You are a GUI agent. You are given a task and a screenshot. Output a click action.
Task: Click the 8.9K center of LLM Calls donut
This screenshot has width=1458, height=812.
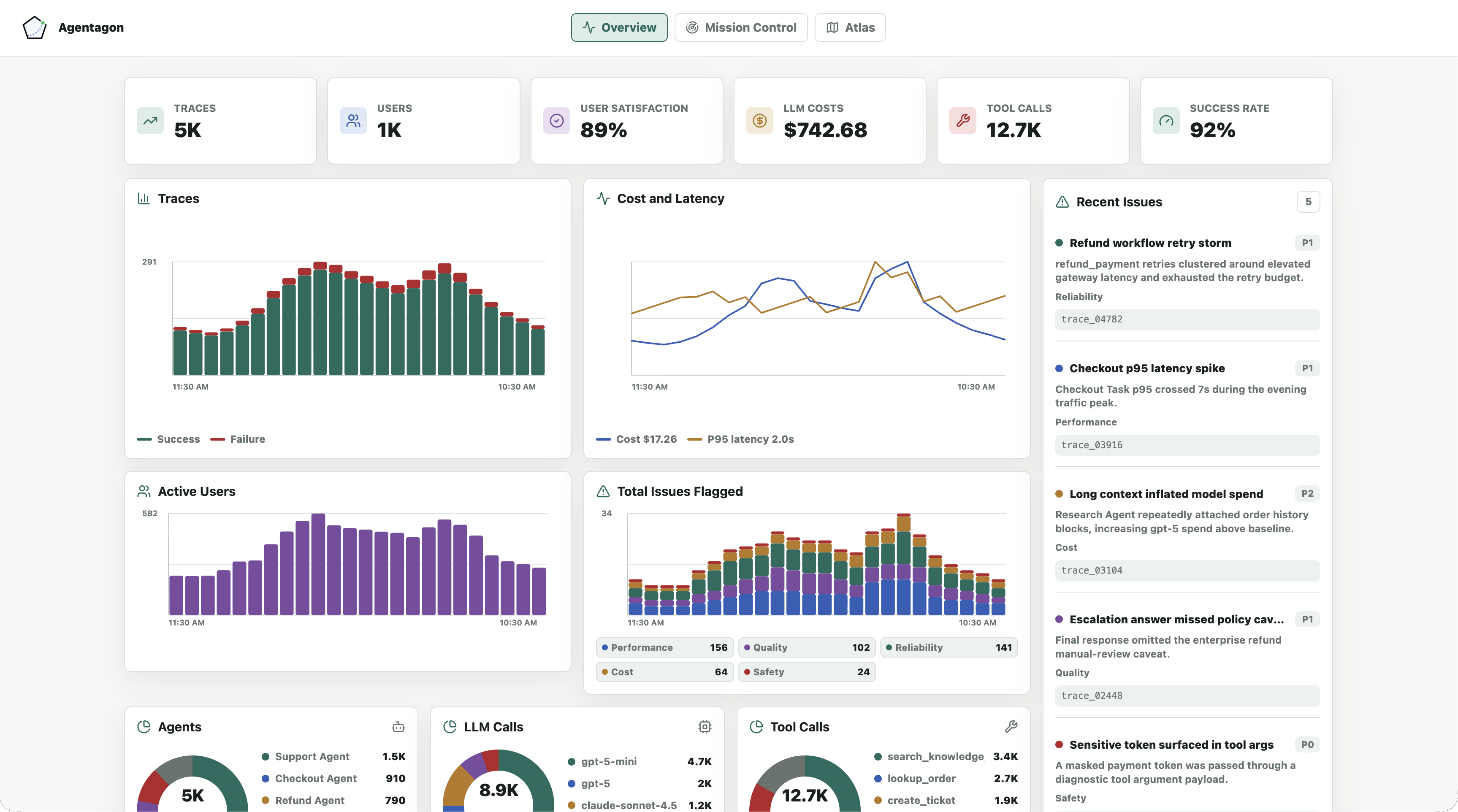pyautogui.click(x=499, y=790)
